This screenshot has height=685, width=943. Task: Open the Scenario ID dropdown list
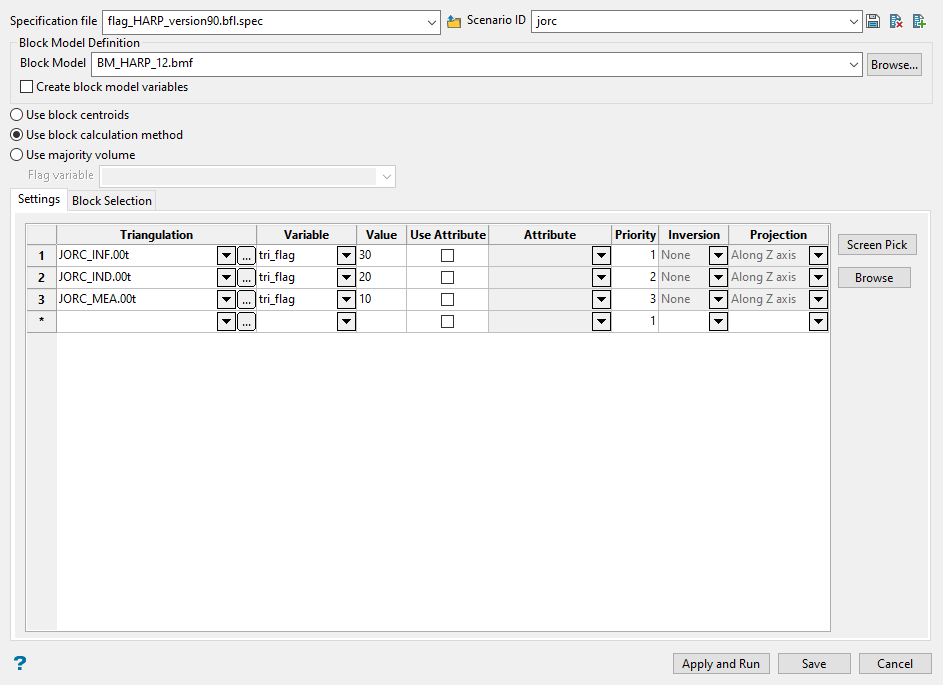click(853, 22)
